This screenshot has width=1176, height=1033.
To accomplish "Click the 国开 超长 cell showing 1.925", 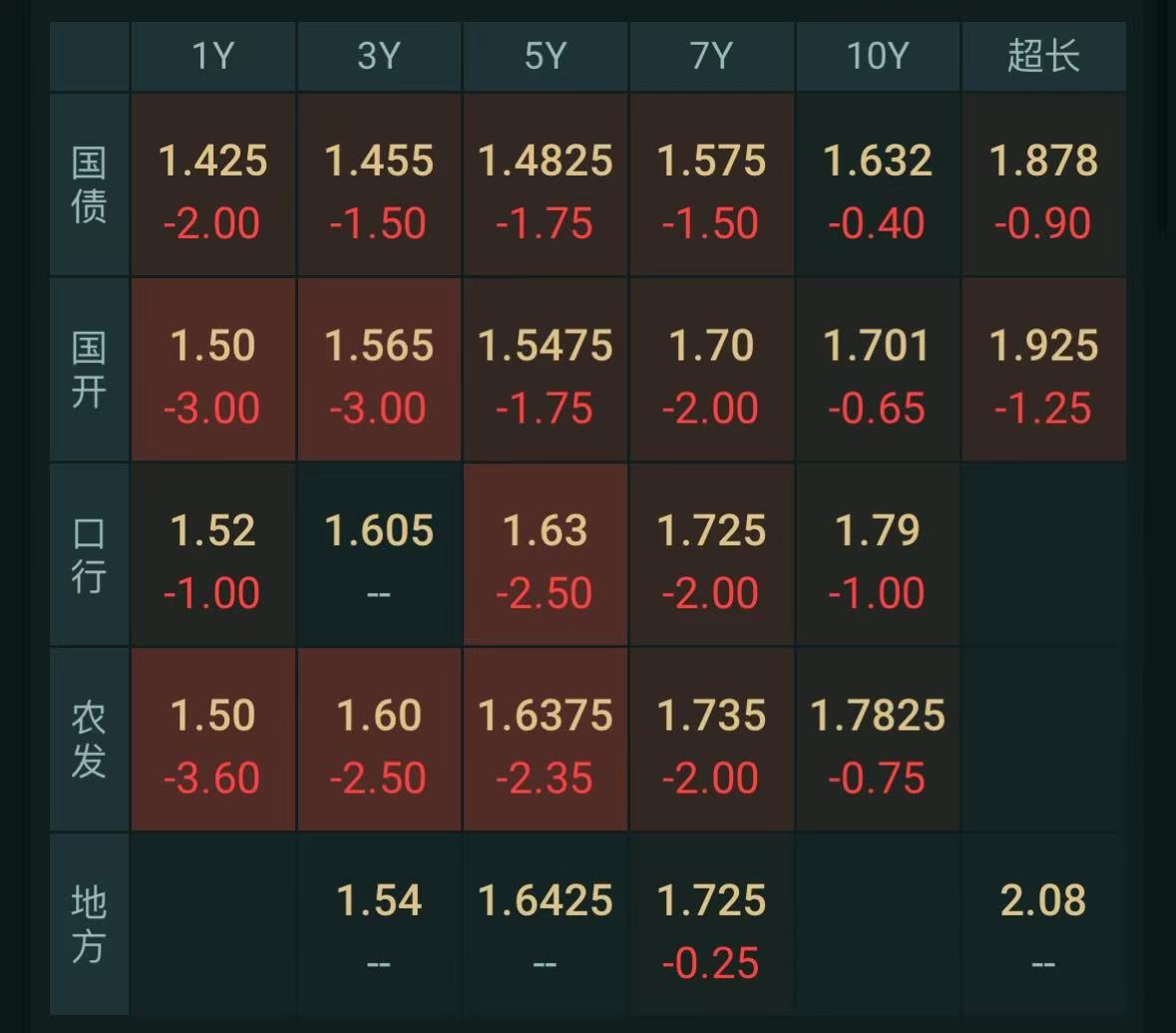I will point(1044,370).
